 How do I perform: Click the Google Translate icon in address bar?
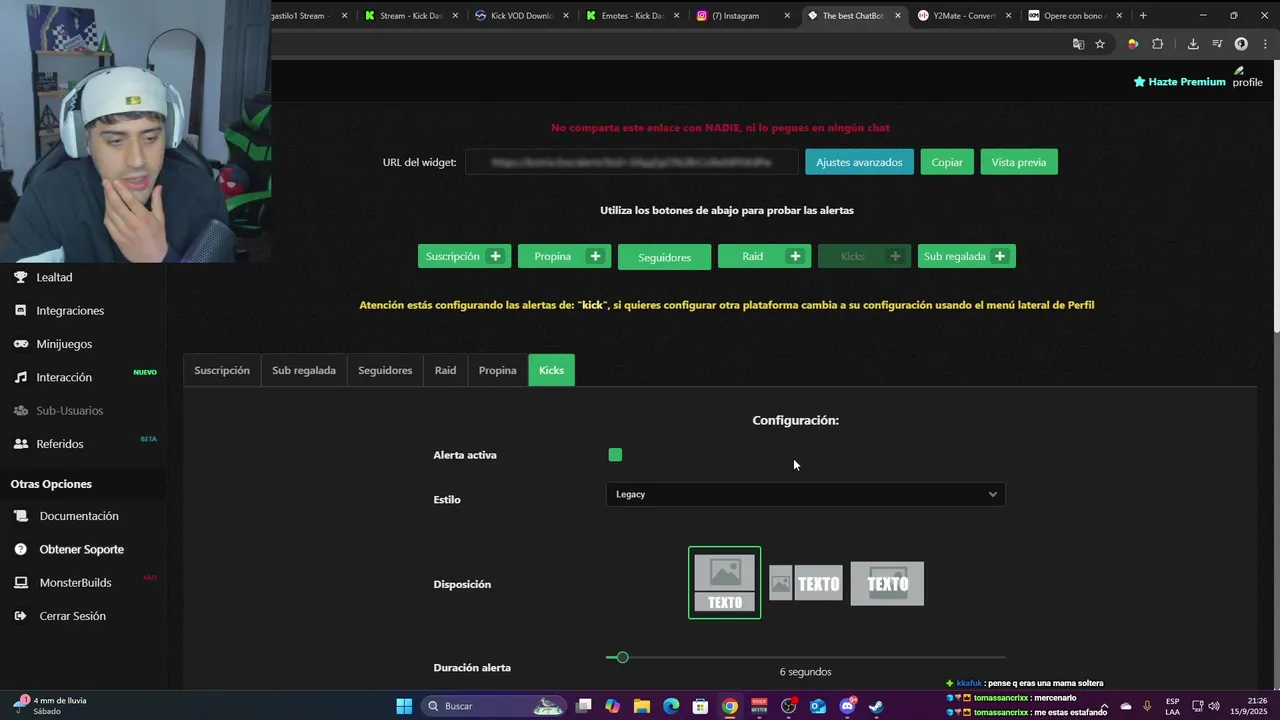(1078, 44)
